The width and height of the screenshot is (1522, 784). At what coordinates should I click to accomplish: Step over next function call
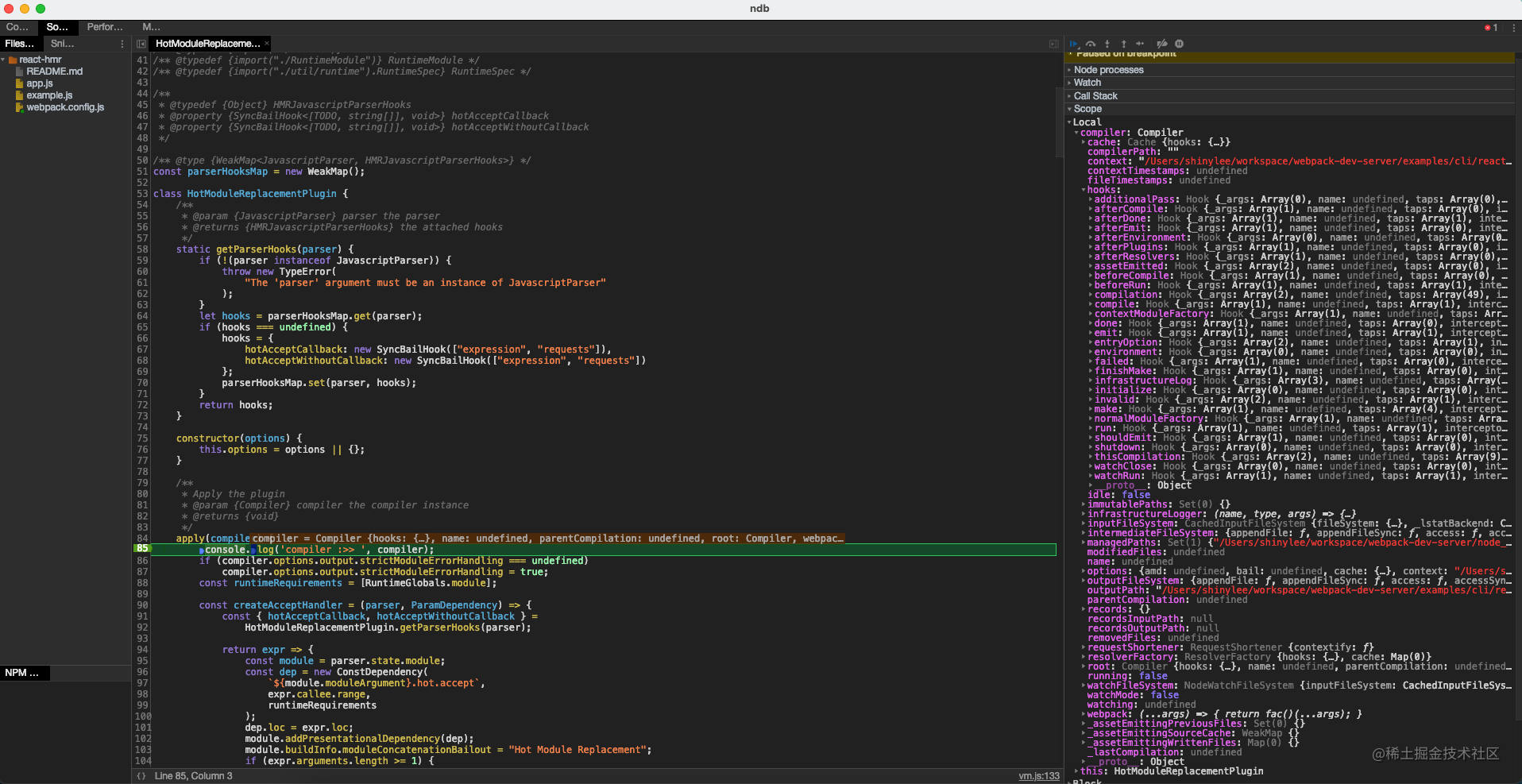click(1091, 44)
